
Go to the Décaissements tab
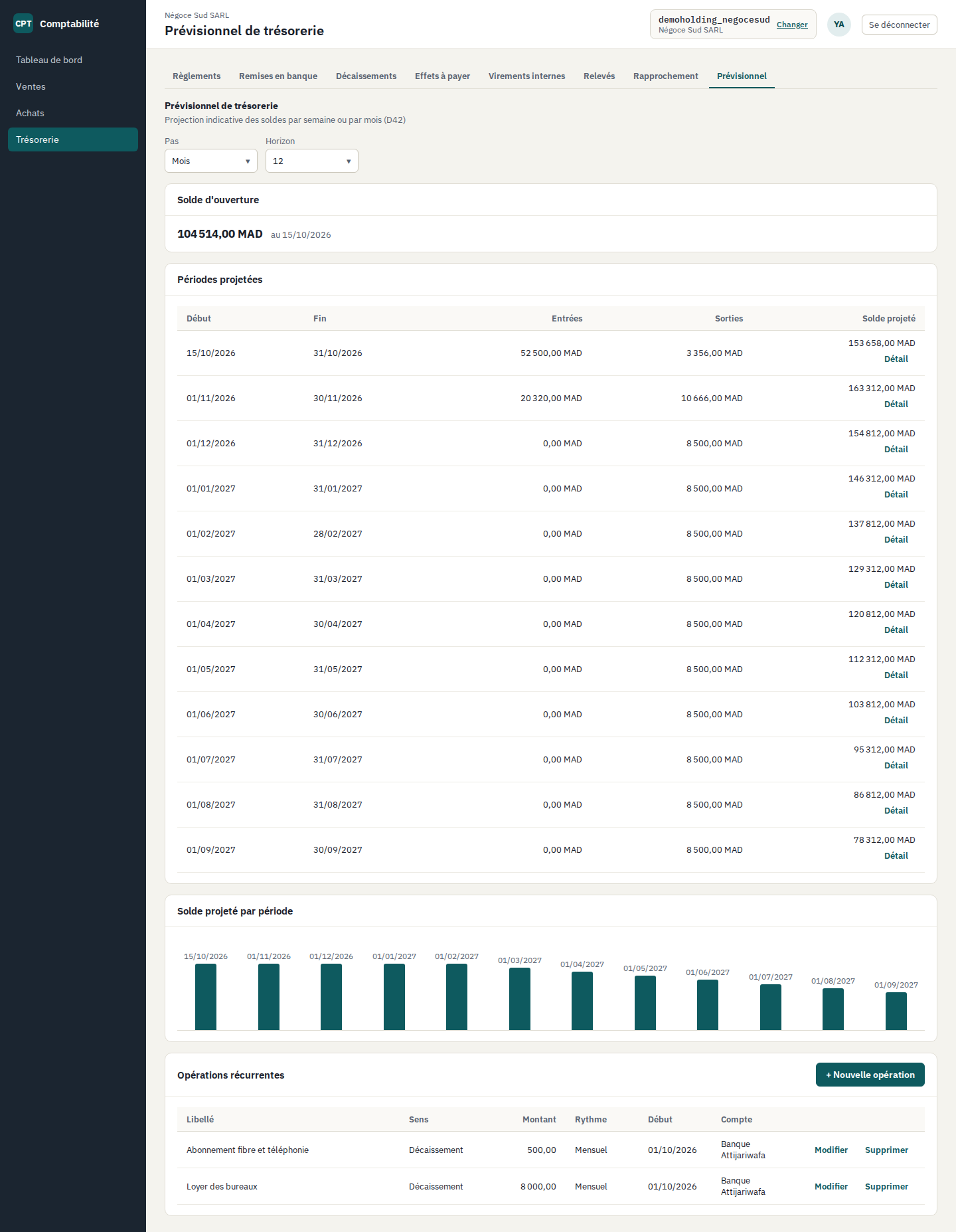pyautogui.click(x=366, y=76)
